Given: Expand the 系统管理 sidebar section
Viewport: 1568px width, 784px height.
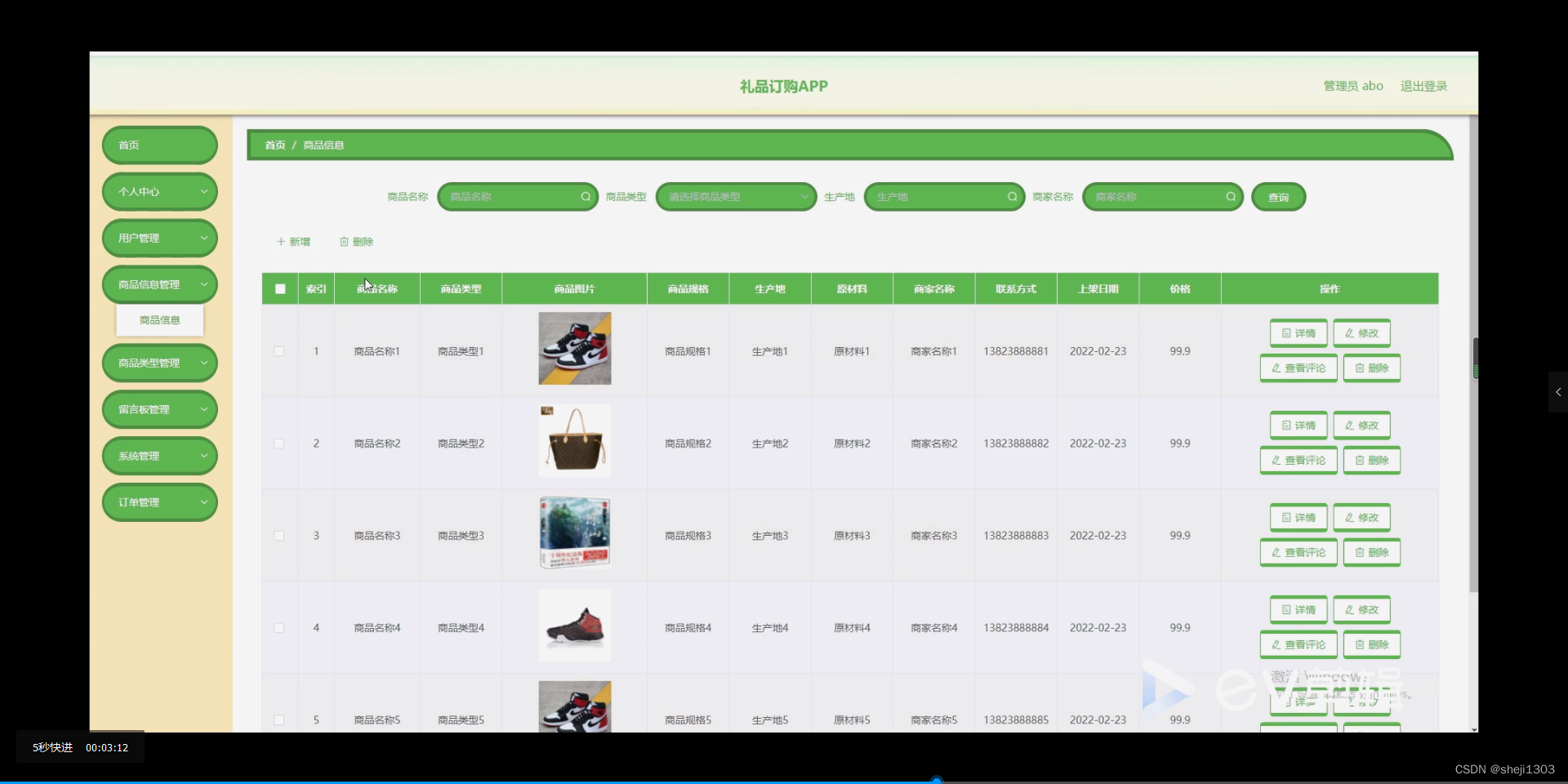Looking at the screenshot, I should pos(159,456).
